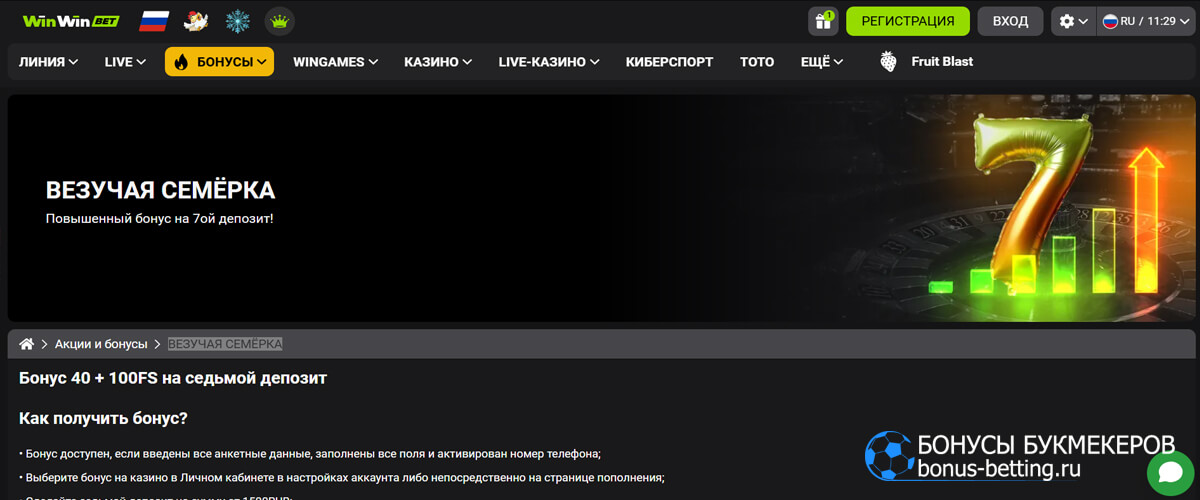Follow the Акции и бонусы breadcrumb link
Screen dimensions: 1200x500
pyautogui.click(x=101, y=344)
